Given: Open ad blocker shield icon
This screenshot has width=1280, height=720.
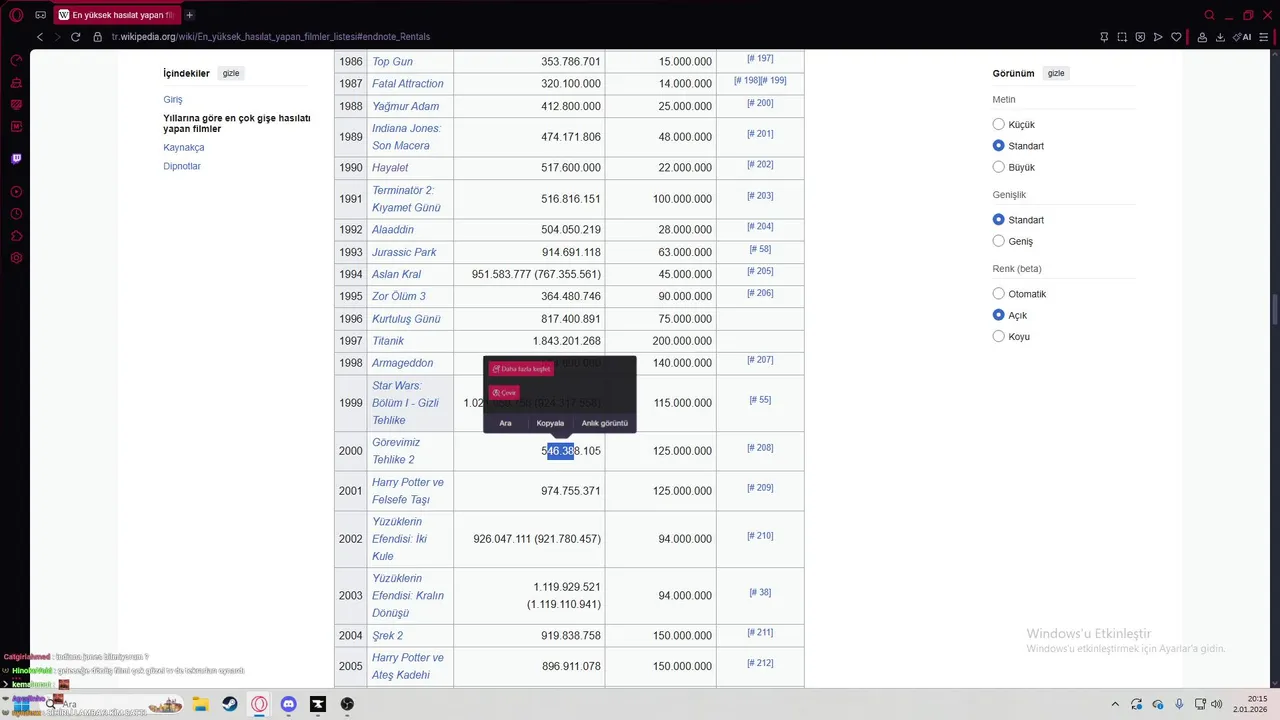Looking at the screenshot, I should click(1140, 37).
